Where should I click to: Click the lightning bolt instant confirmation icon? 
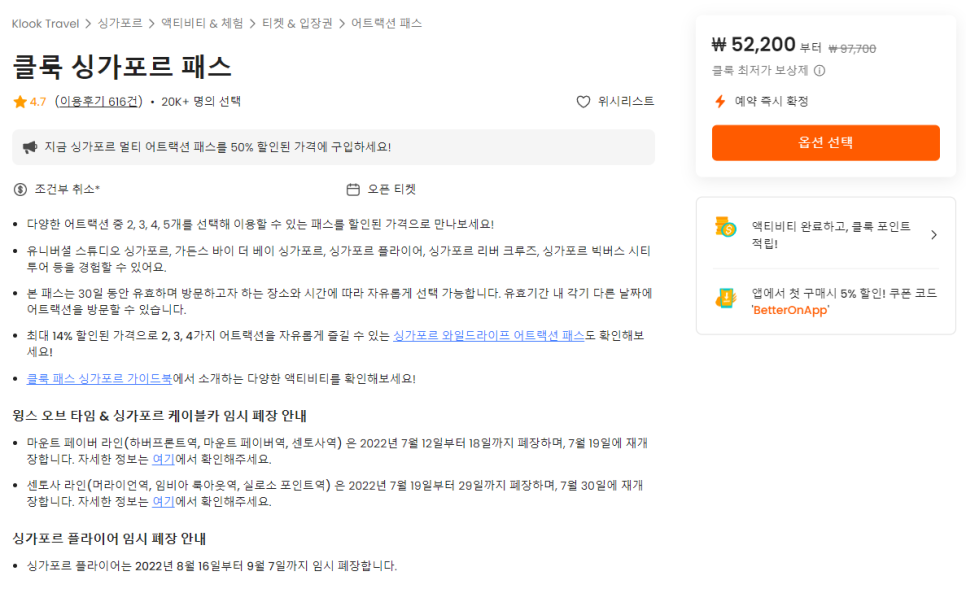pyautogui.click(x=720, y=102)
